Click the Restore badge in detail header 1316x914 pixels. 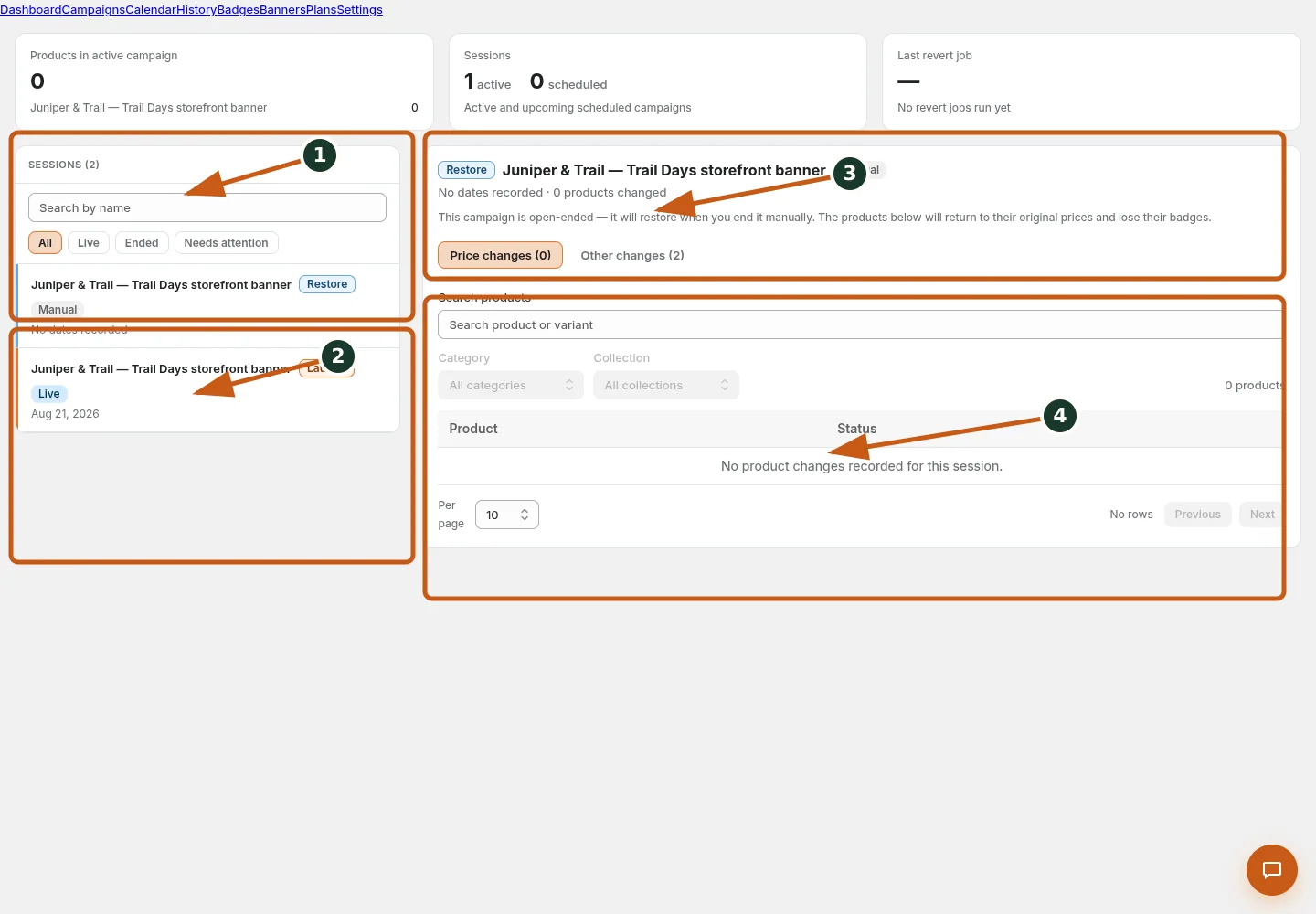[467, 170]
